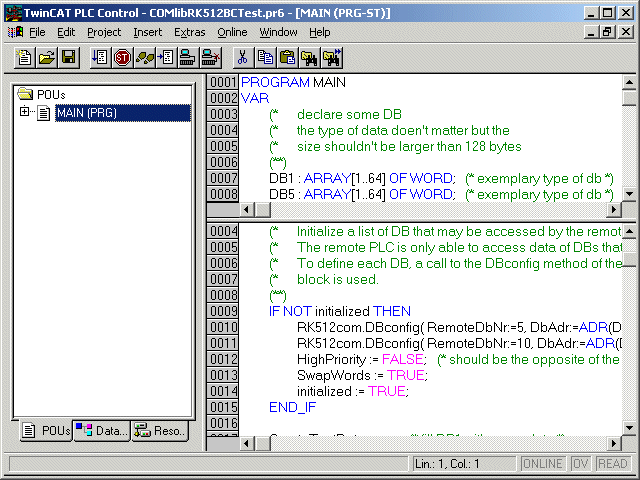Viewport: 640px width, 480px height.
Task: Click the DB5 ARRAY declaration line
Action: click(x=441, y=194)
